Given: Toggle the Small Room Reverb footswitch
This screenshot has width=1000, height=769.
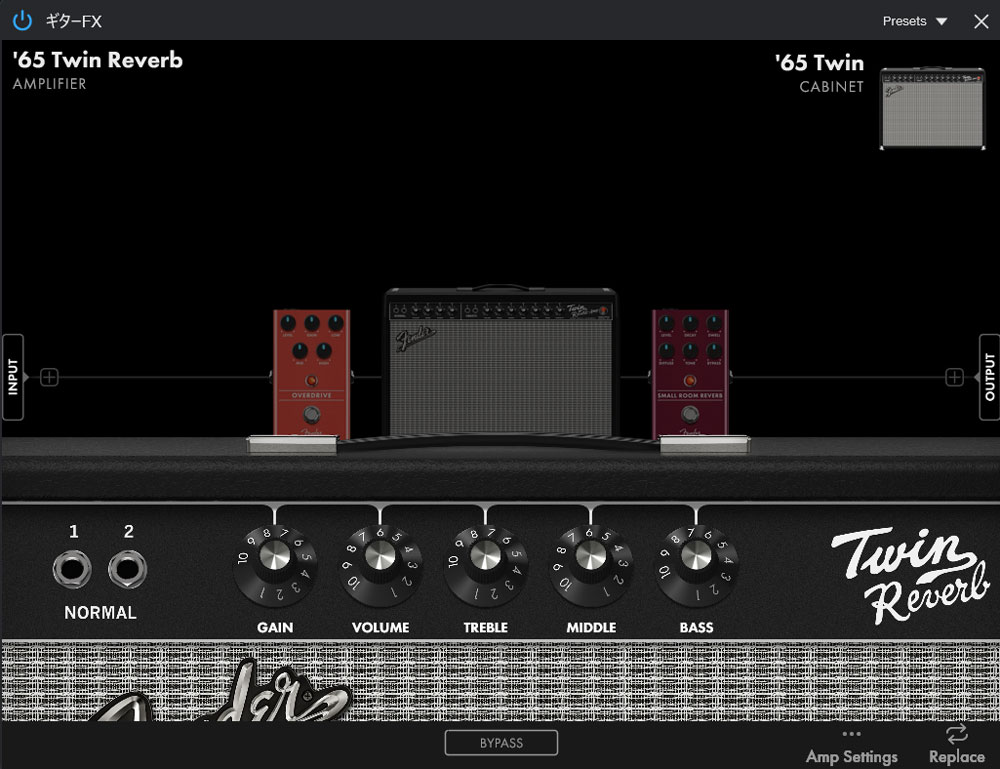Looking at the screenshot, I should [690, 414].
